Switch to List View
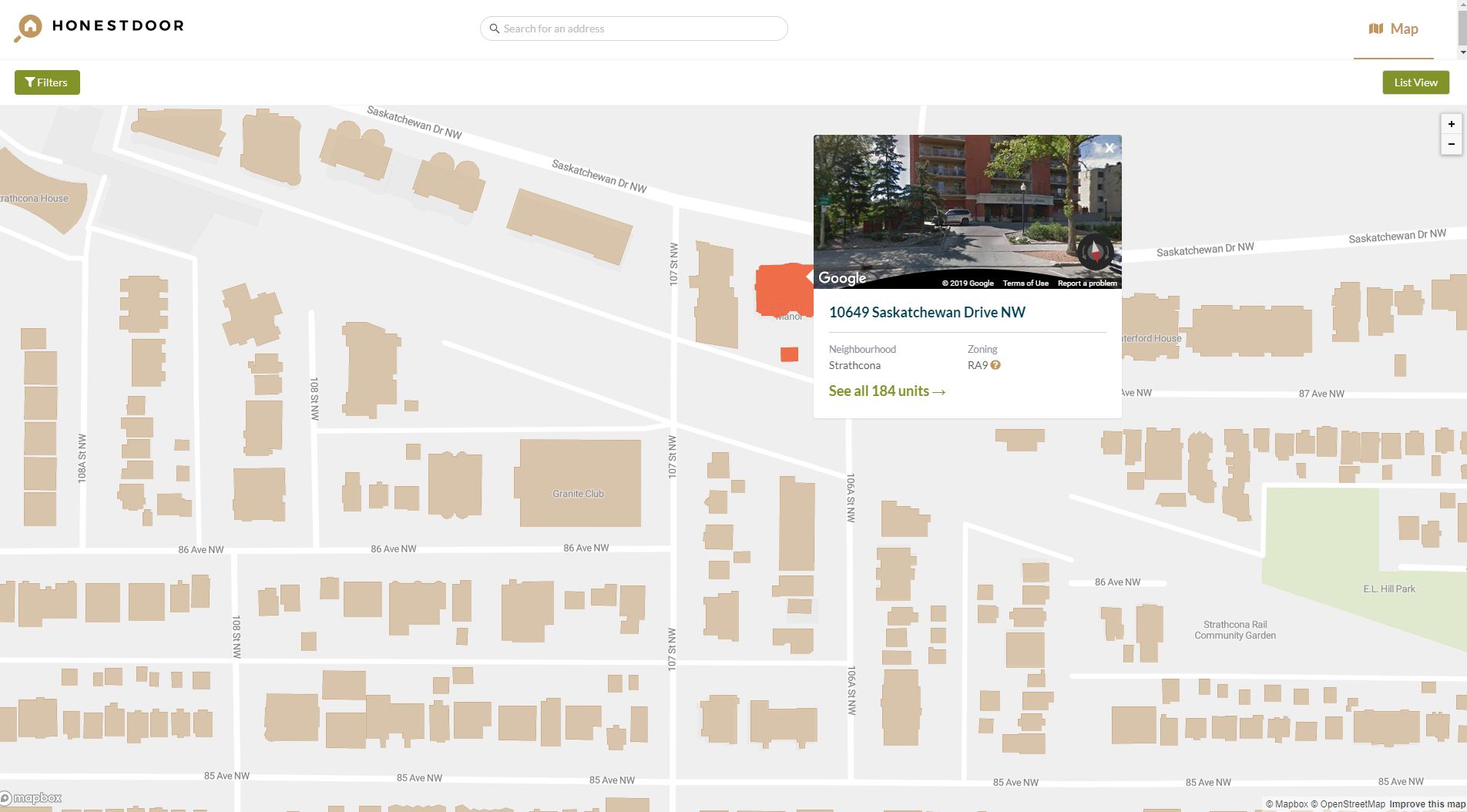Screen dimensions: 1467x812 (1415, 82)
